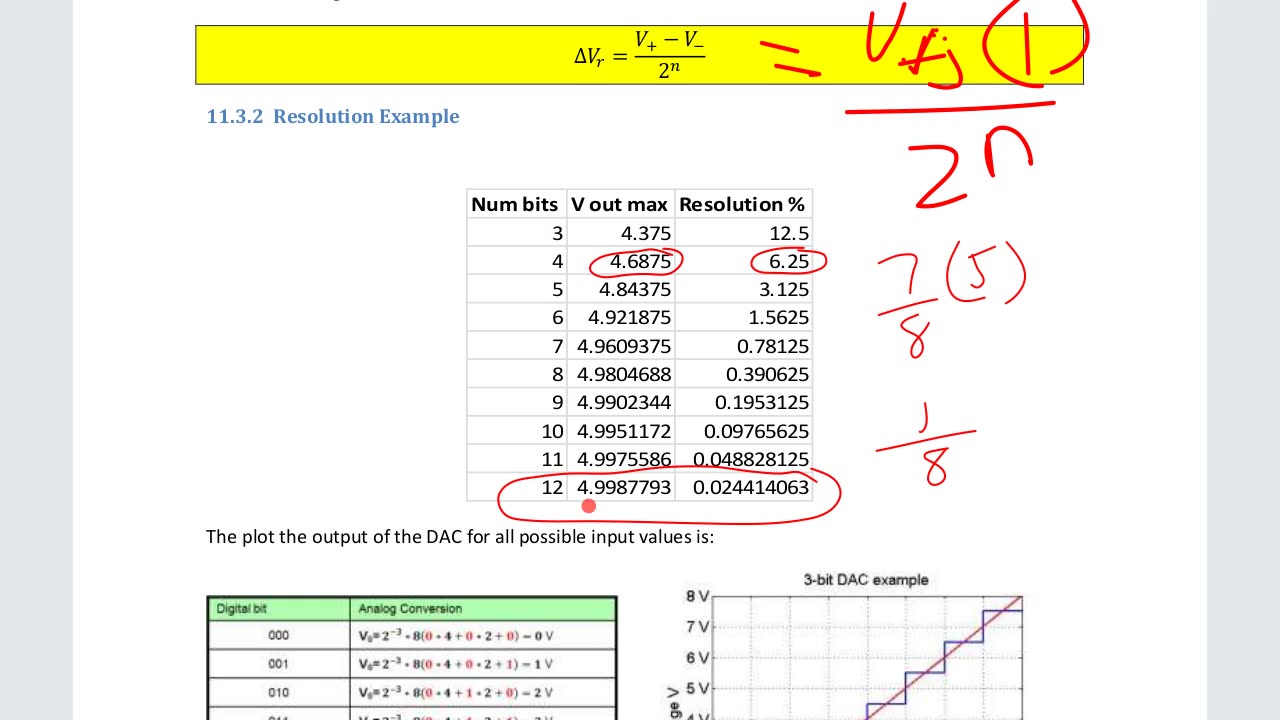The width and height of the screenshot is (1280, 720).
Task: Click the analog conversion formula ending '= 1 V'
Action: tap(455, 663)
